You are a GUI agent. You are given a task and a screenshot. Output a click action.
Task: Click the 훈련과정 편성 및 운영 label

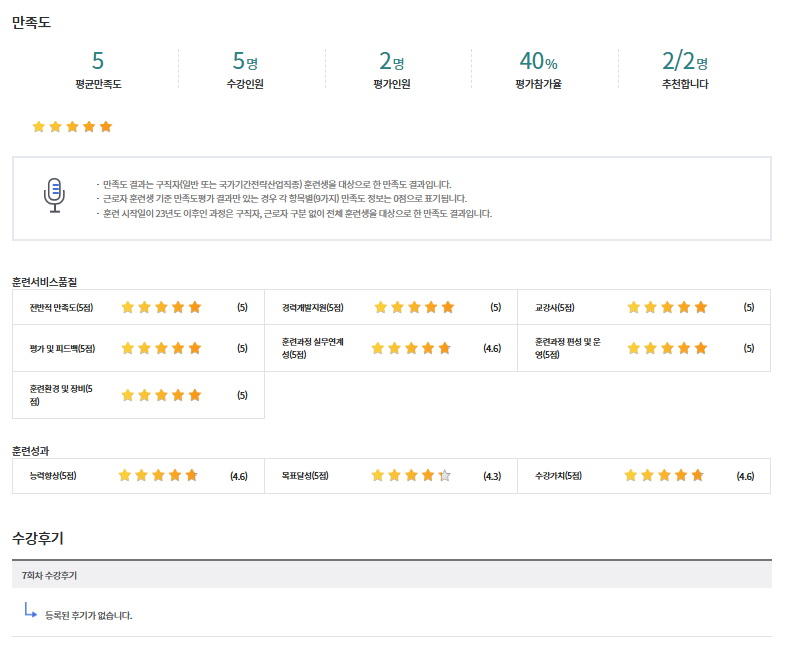(x=567, y=348)
